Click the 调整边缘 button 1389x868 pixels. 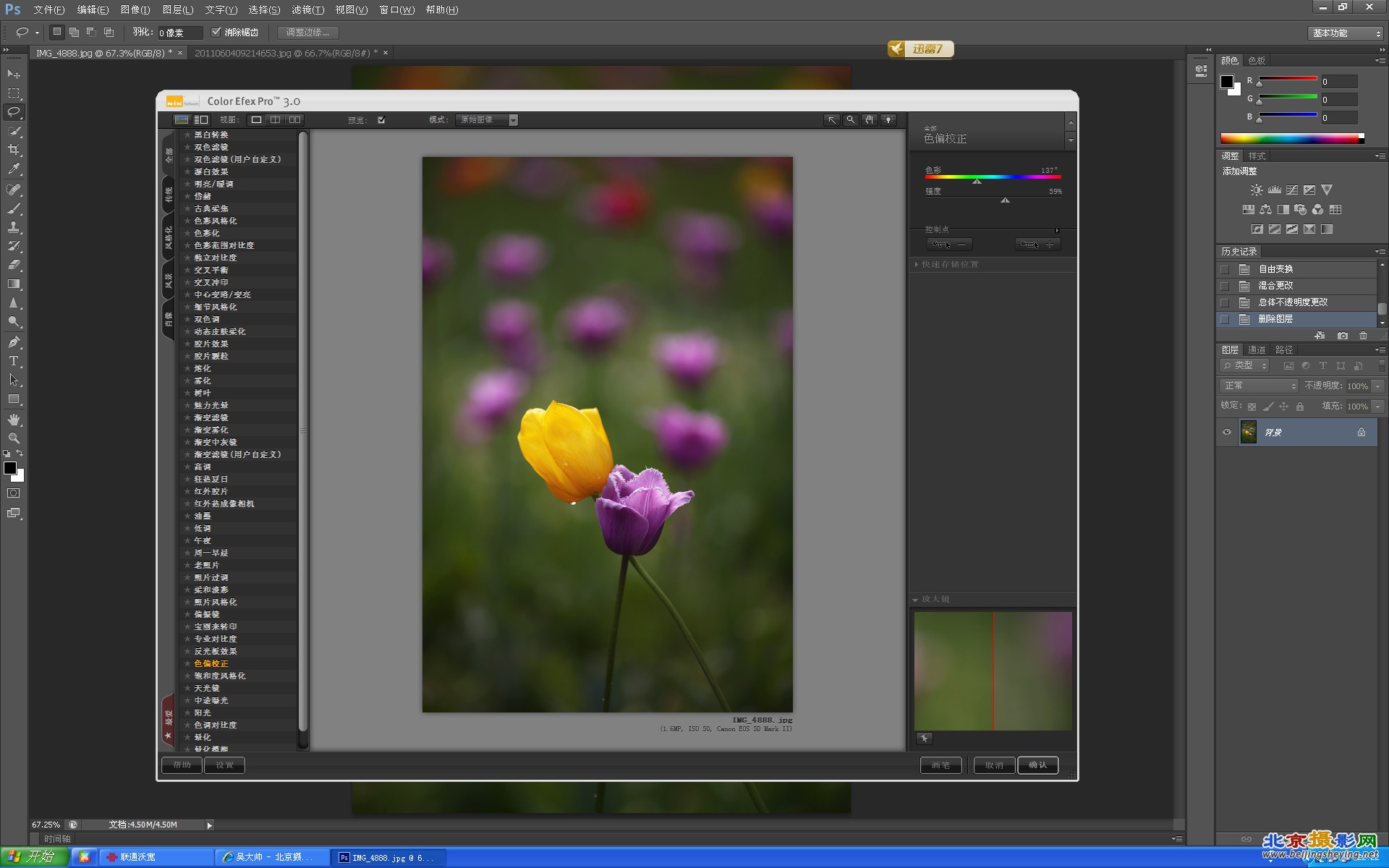(x=307, y=33)
